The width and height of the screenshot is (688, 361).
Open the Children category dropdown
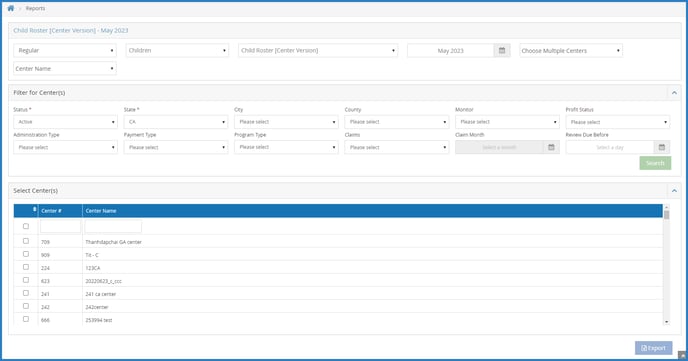177,50
